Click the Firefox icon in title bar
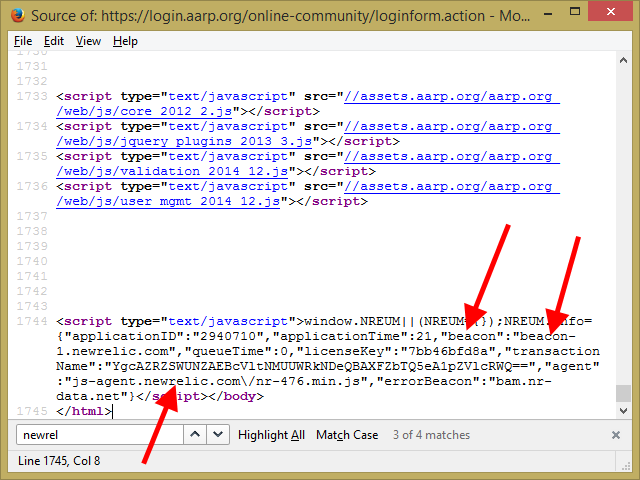640x480 pixels. point(17,16)
